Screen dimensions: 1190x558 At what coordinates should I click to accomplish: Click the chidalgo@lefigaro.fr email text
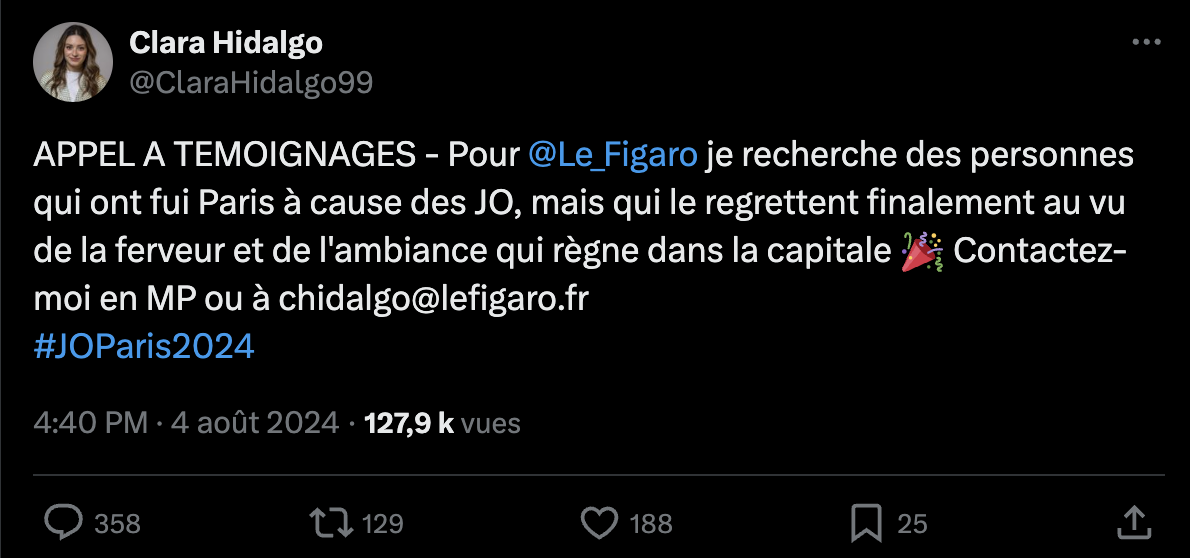pos(433,300)
